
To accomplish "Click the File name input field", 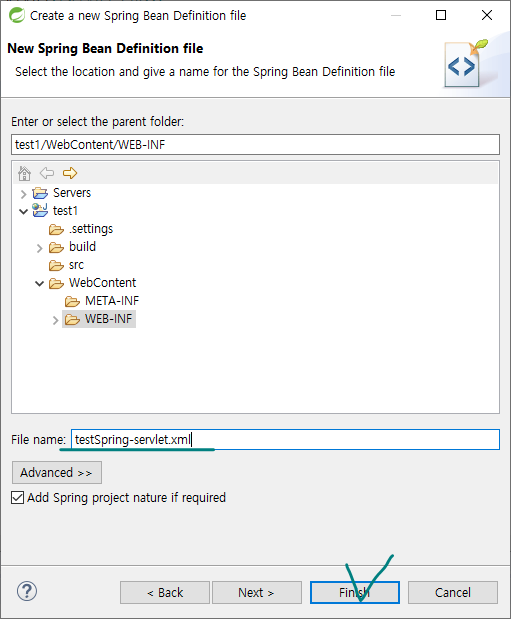I will click(285, 439).
